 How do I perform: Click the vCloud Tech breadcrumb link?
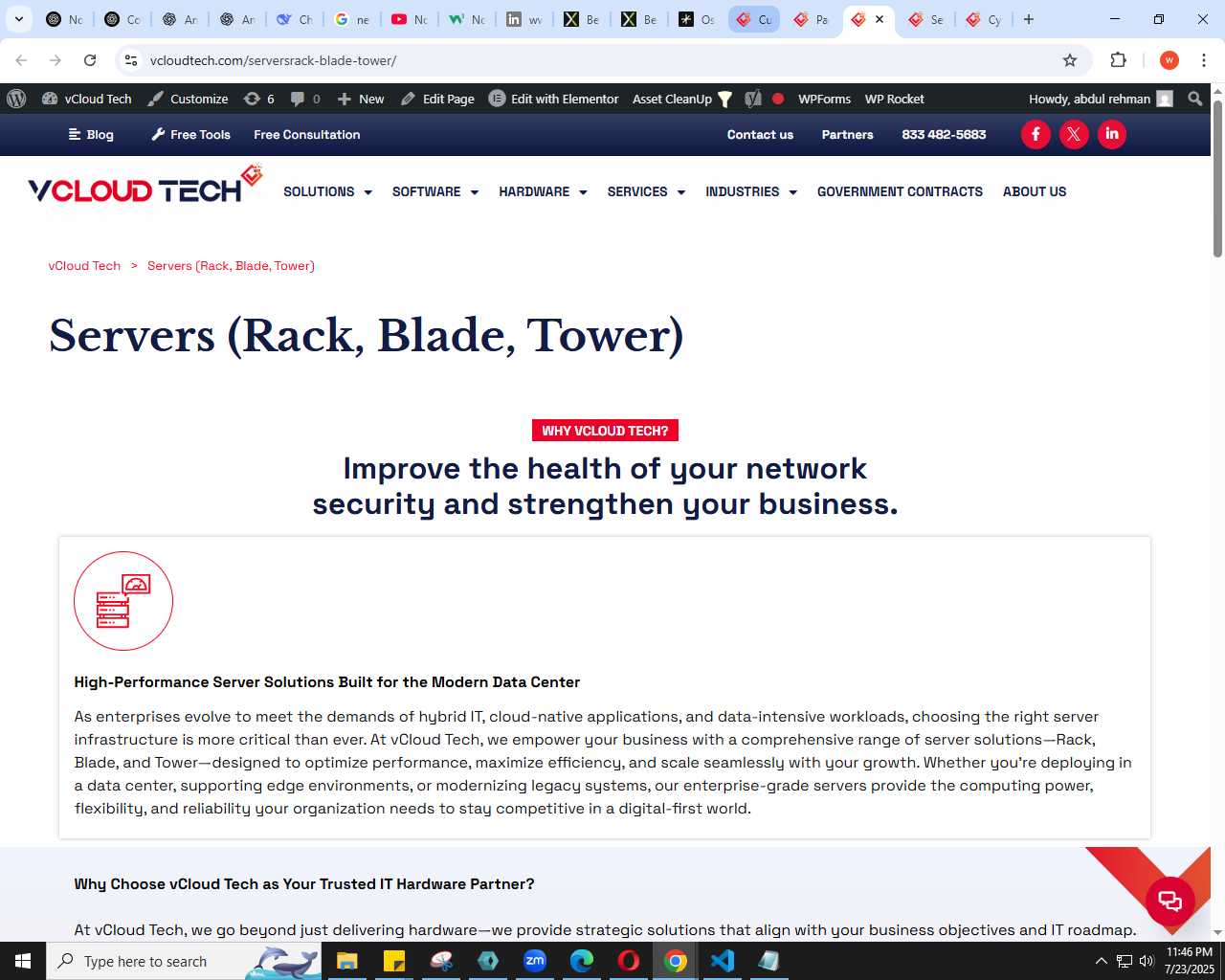coord(84,266)
